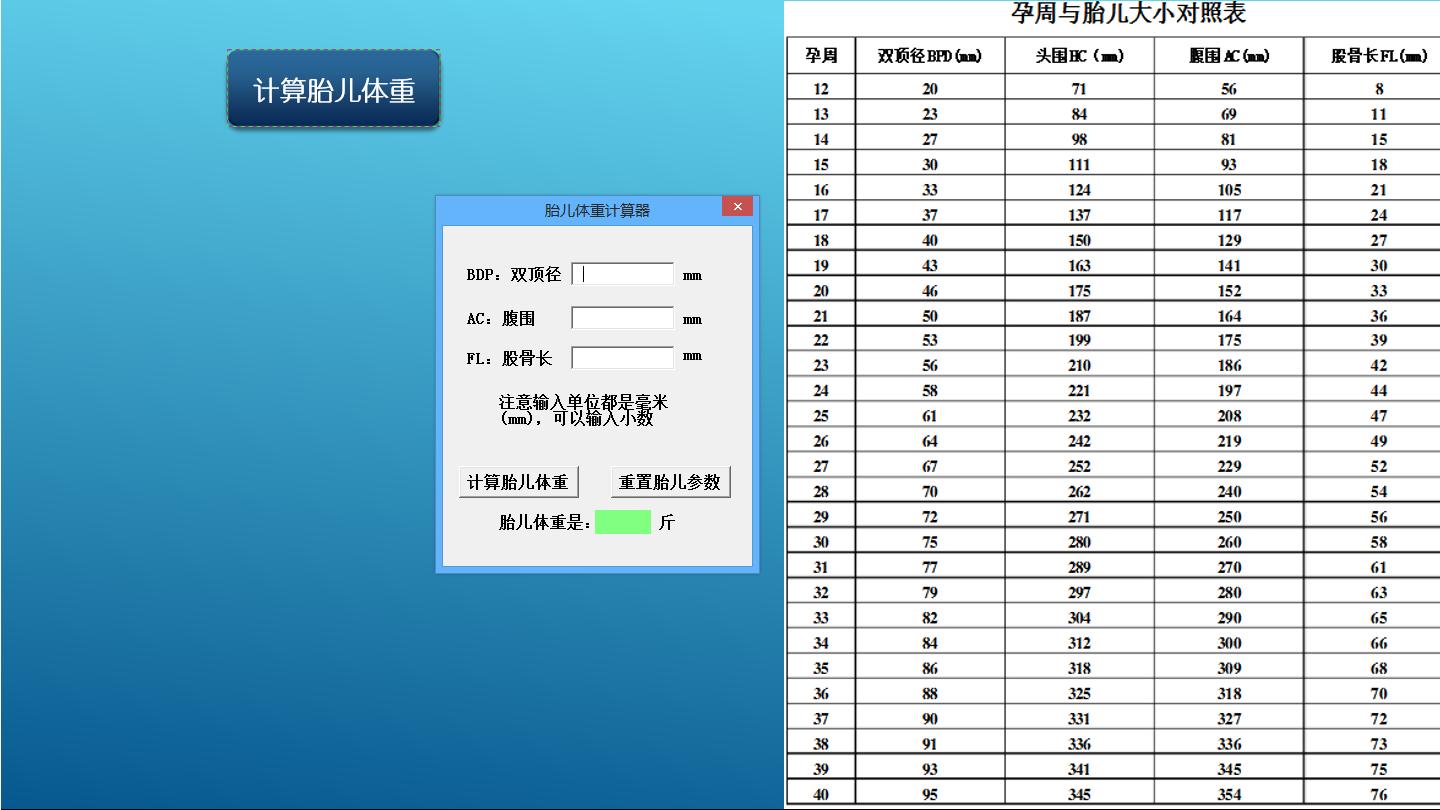The width and height of the screenshot is (1440, 810).
Task: Click the green 胎儿体重 result box
Action: (x=621, y=522)
